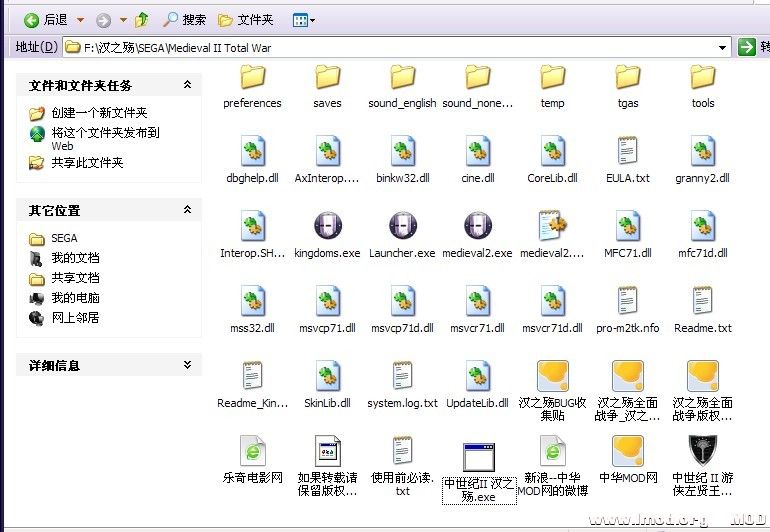Select system.log.txt file
The width and height of the screenshot is (770, 532).
tap(403, 386)
